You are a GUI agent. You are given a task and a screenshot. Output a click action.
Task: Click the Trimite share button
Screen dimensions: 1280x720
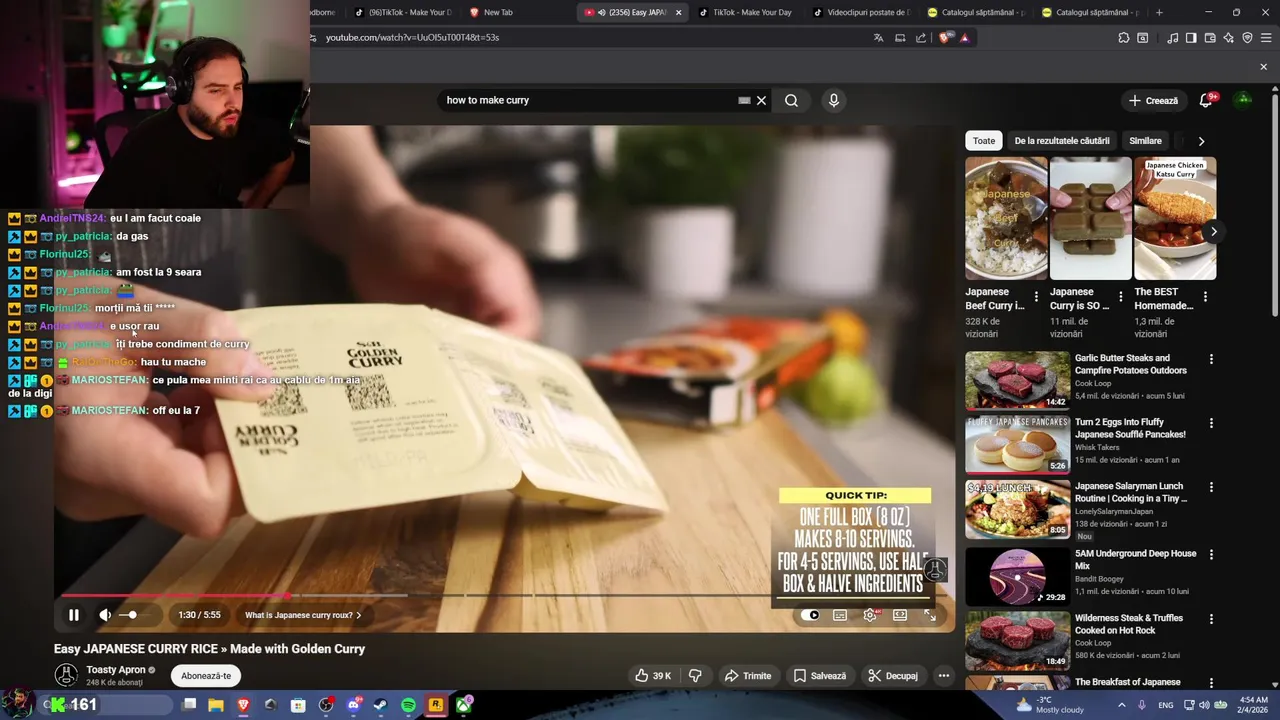click(748, 676)
